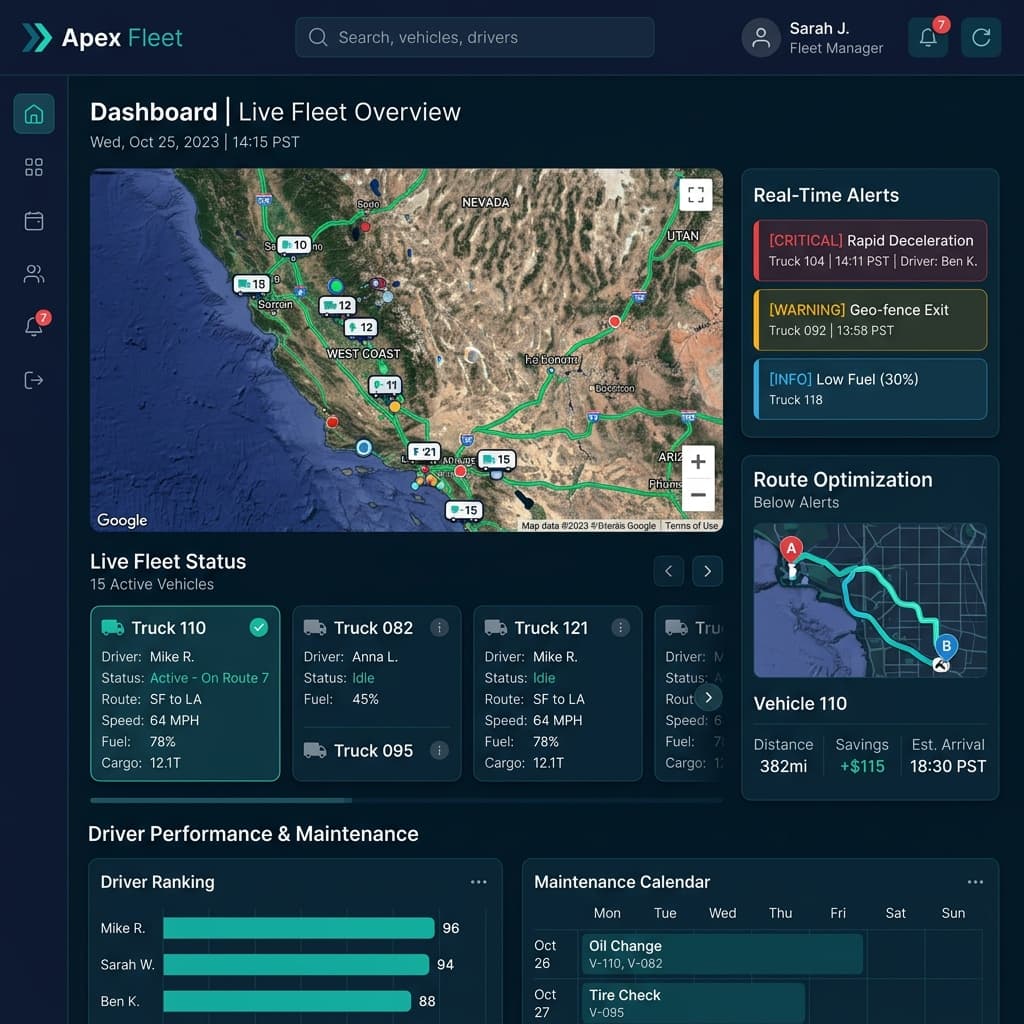Select the map marker labeled 21

[x=424, y=452]
